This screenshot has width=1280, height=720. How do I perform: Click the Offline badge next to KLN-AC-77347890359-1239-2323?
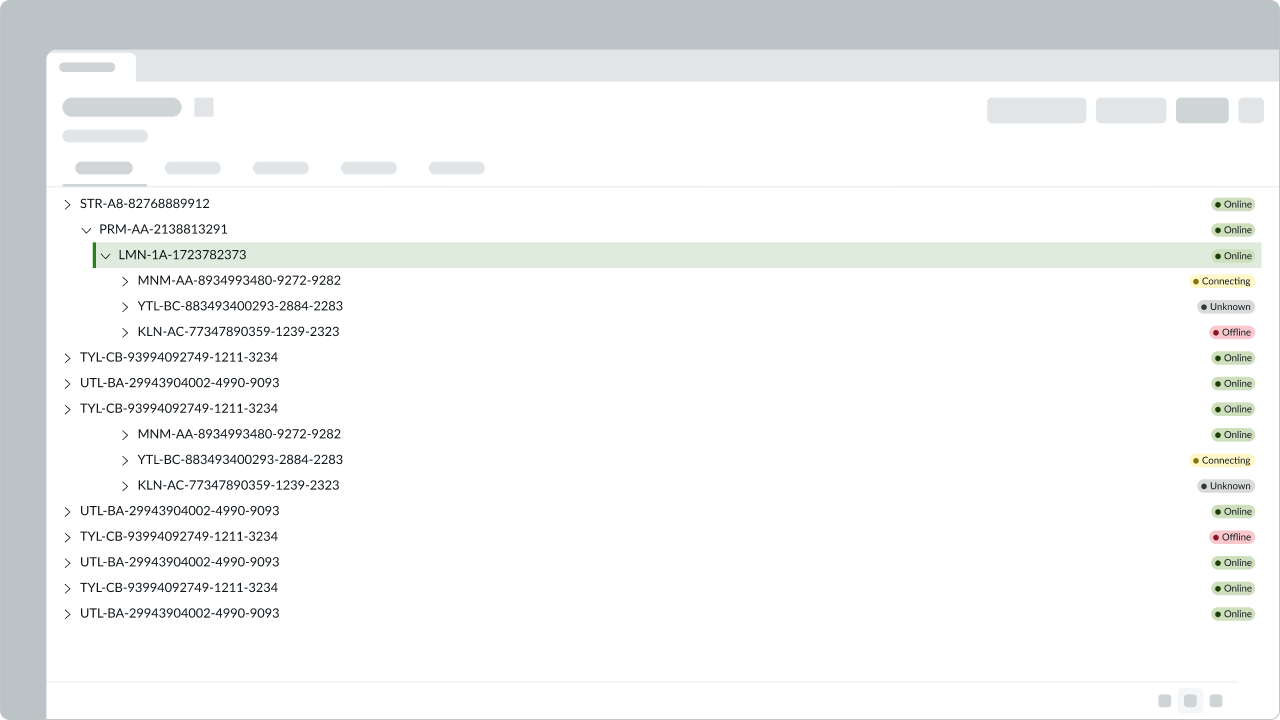1232,331
